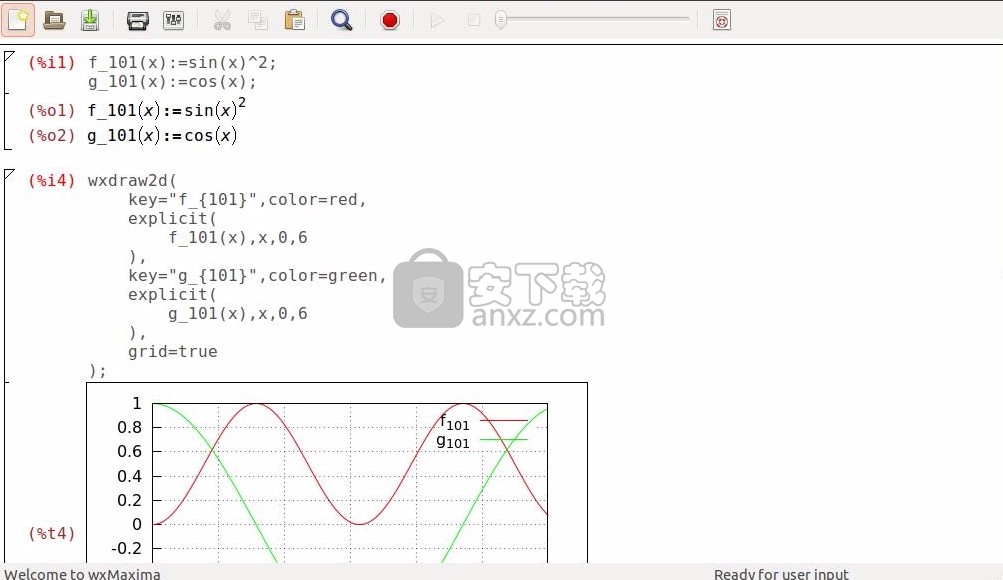Image resolution: width=1003 pixels, height=580 pixels.
Task: Cut selection with scissors icon
Action: 222,20
